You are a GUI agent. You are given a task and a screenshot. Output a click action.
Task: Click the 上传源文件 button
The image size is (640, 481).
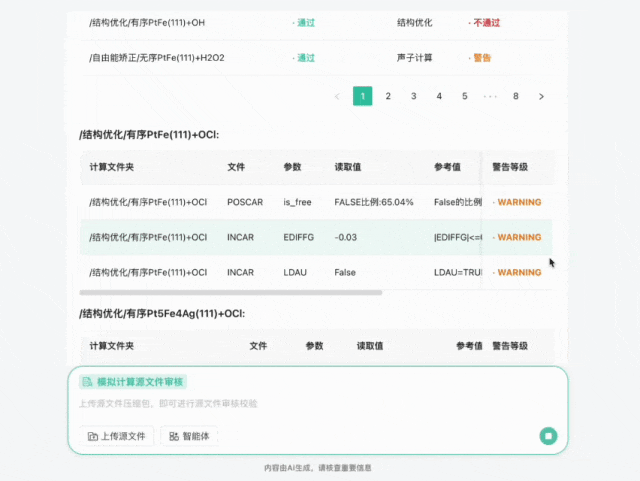pos(116,437)
